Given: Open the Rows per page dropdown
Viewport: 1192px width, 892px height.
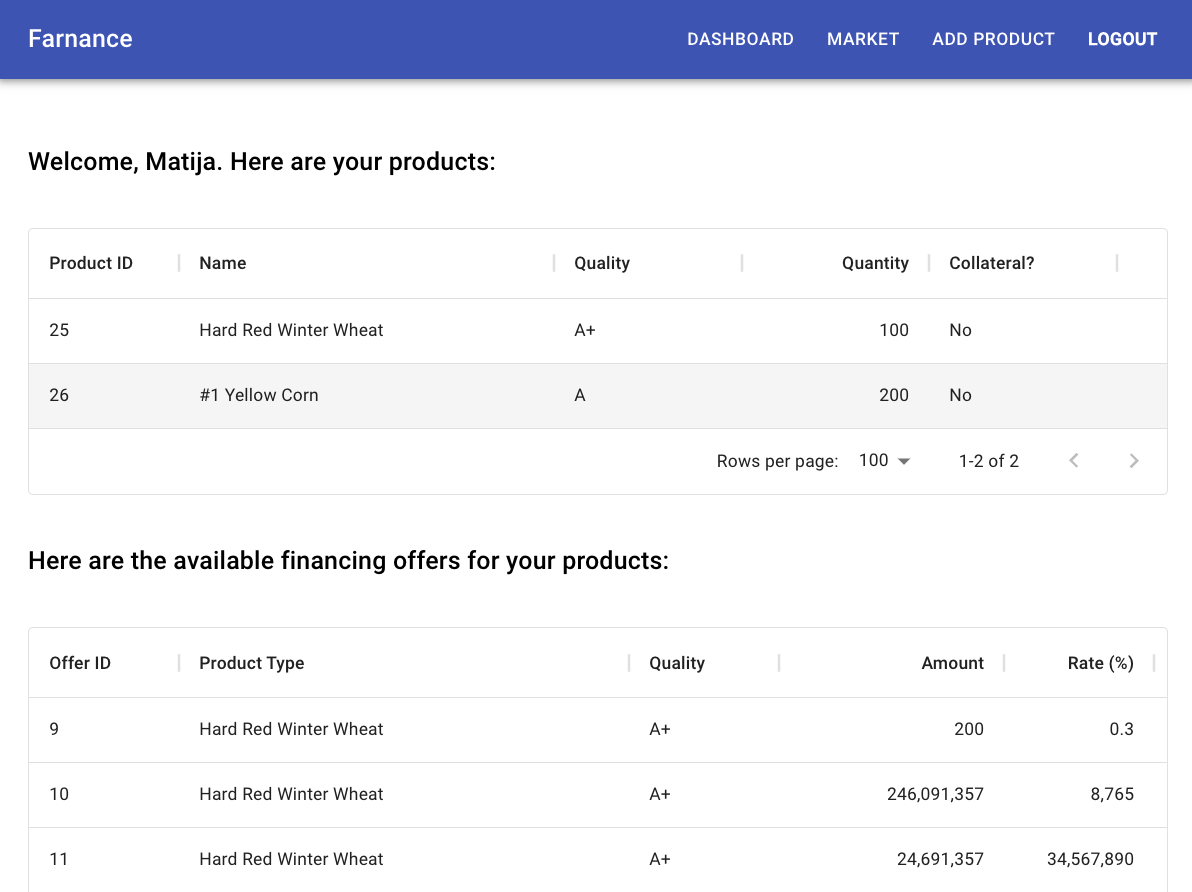Looking at the screenshot, I should (x=884, y=461).
